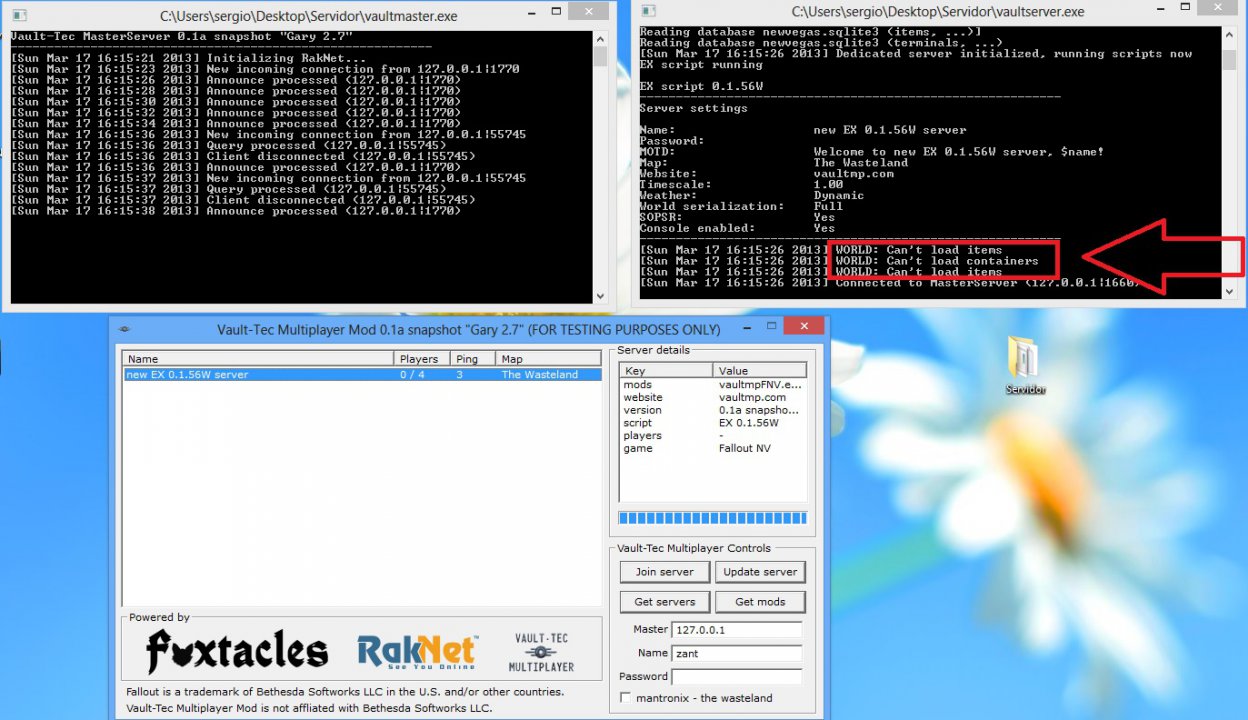Image resolution: width=1248 pixels, height=720 pixels.
Task: Sort server list by Map column
Action: [548, 359]
